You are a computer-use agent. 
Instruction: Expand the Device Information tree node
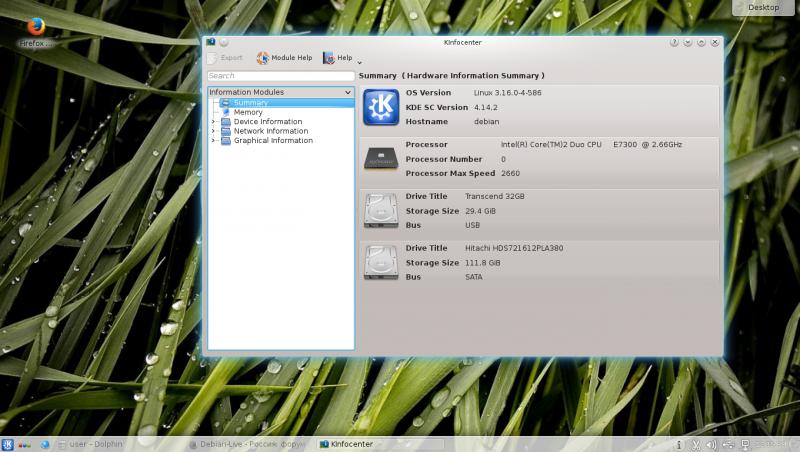(x=213, y=122)
